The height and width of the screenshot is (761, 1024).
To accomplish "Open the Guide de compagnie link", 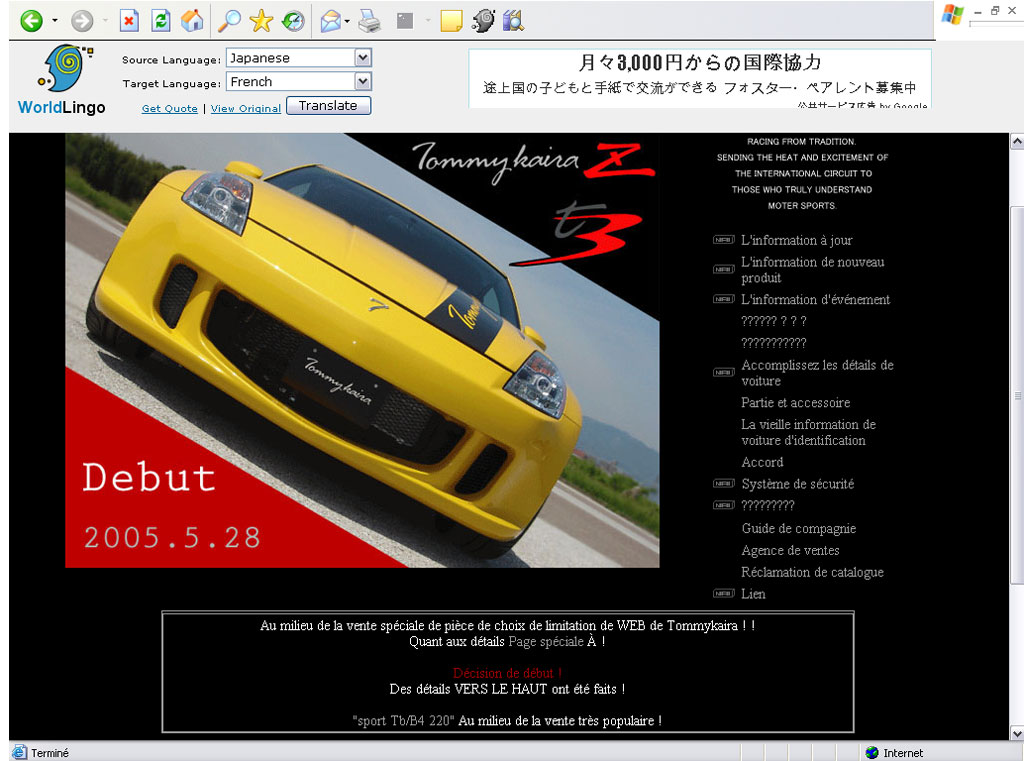I will pyautogui.click(x=799, y=528).
